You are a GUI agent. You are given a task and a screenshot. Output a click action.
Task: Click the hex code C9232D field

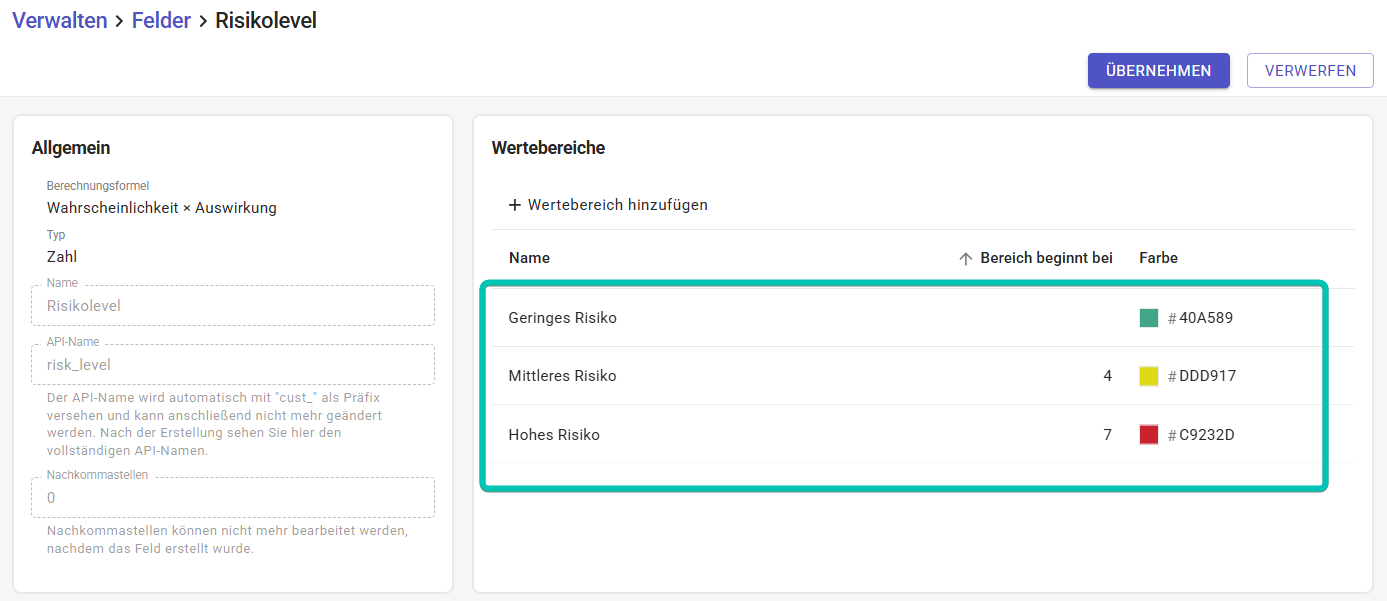coord(1206,435)
